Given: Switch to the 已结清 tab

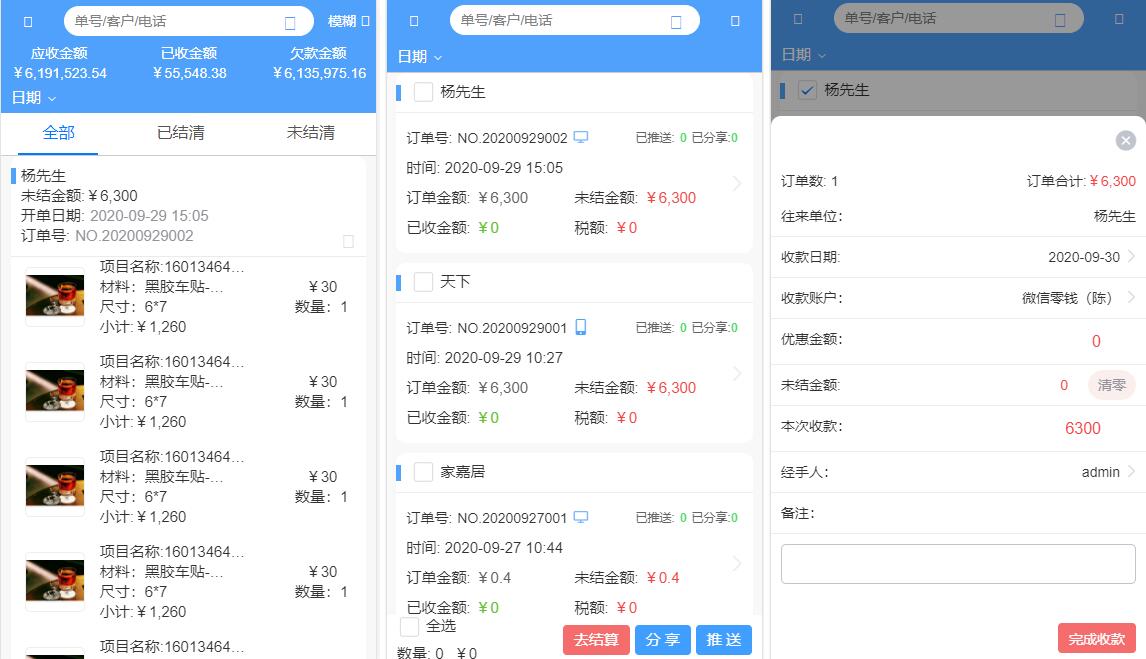Looking at the screenshot, I should 181,133.
